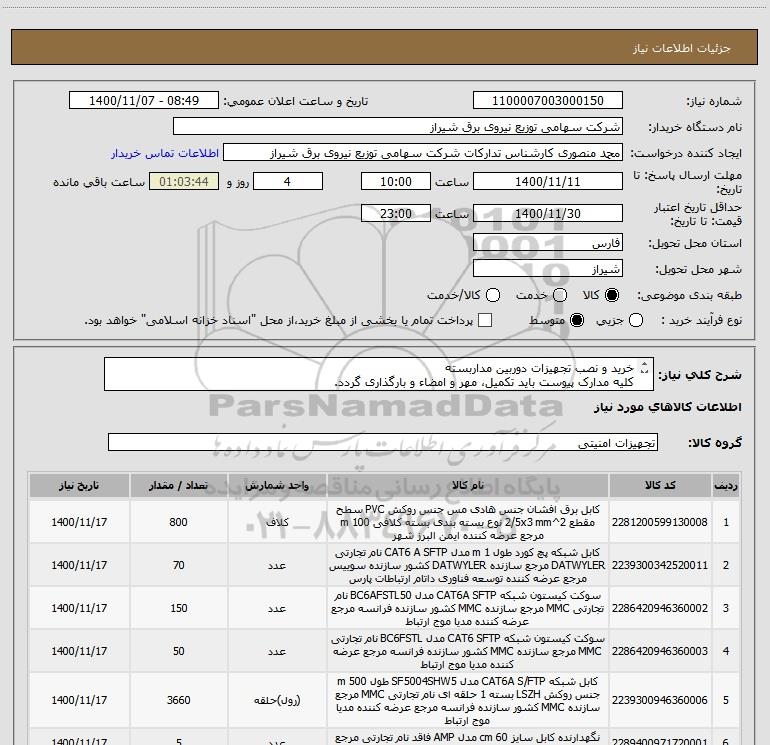Choose the جزیی purchase type radio
The image size is (770, 745).
(636, 320)
